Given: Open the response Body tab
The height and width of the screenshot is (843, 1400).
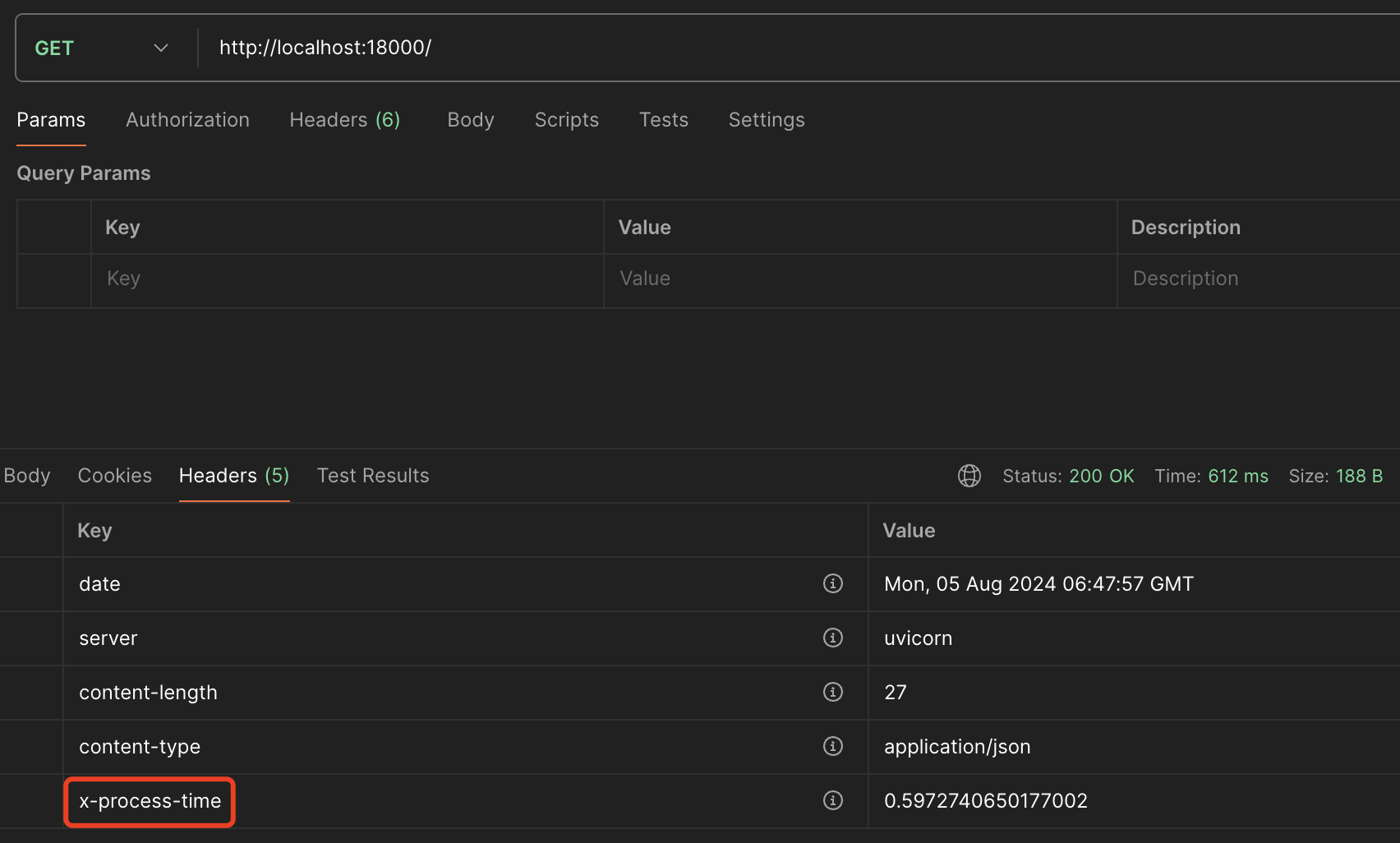Looking at the screenshot, I should pos(27,476).
